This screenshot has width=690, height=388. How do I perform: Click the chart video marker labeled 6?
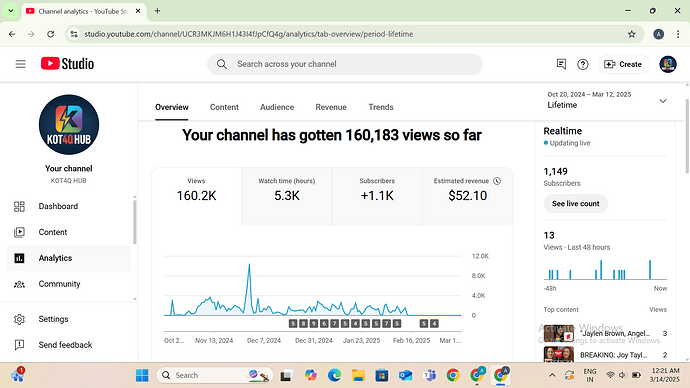click(x=324, y=324)
